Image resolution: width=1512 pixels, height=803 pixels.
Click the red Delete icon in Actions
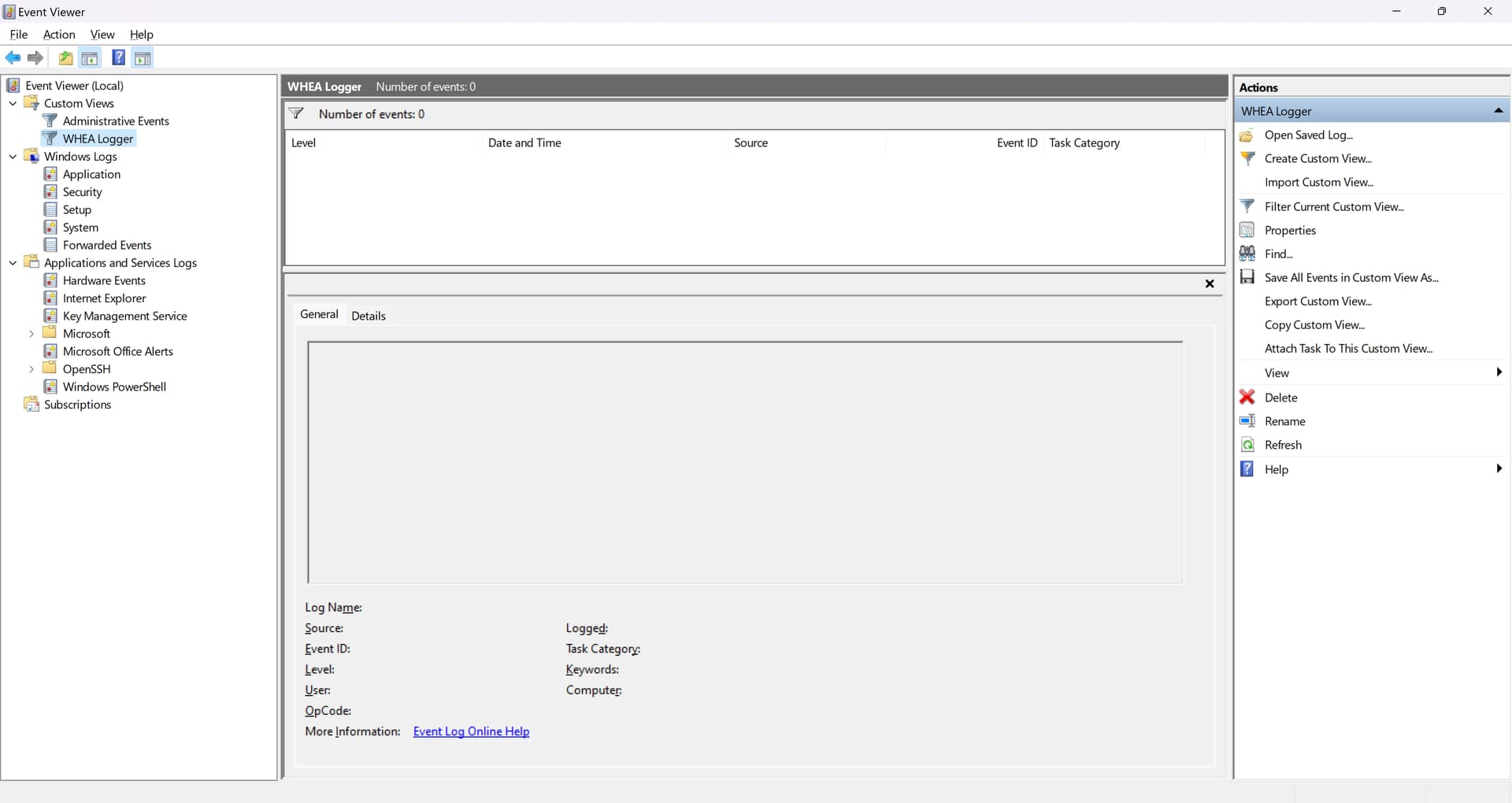(1247, 398)
